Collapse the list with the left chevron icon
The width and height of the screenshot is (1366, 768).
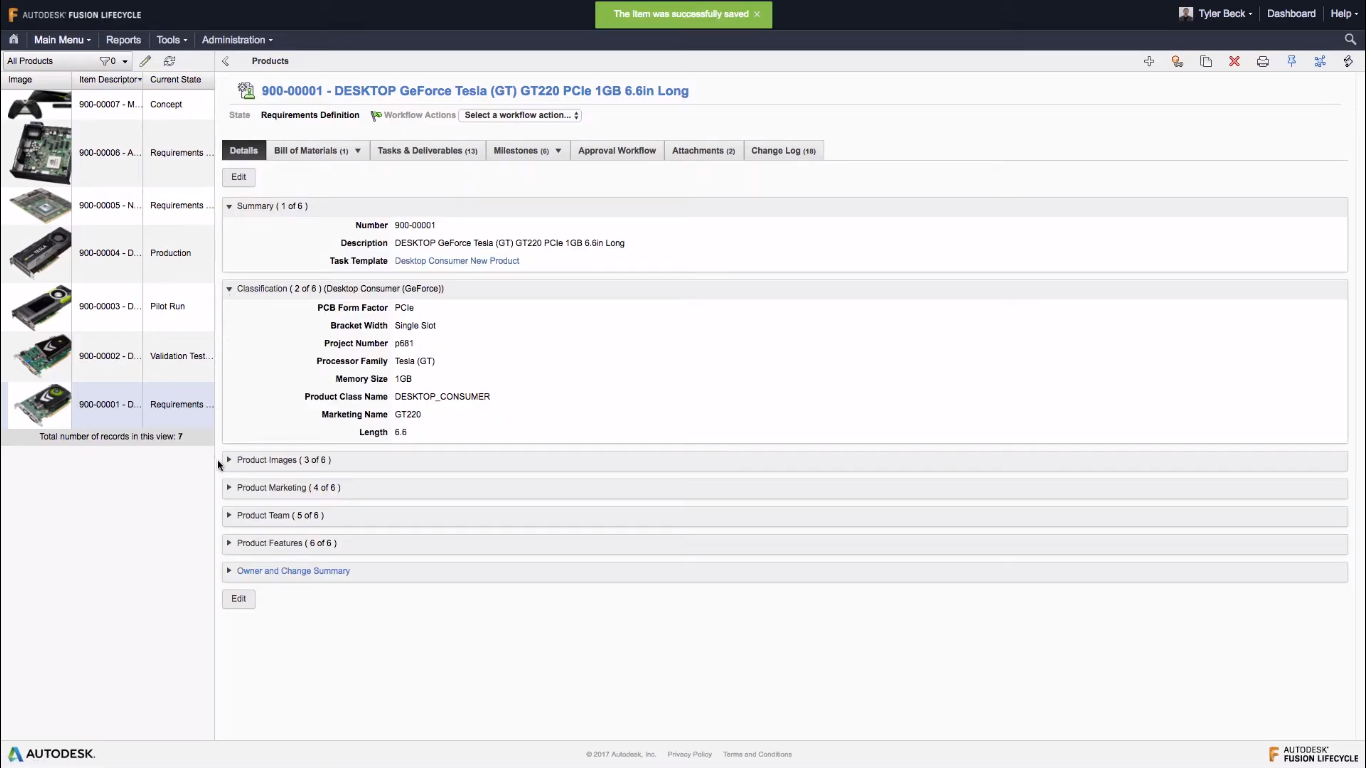pos(225,61)
